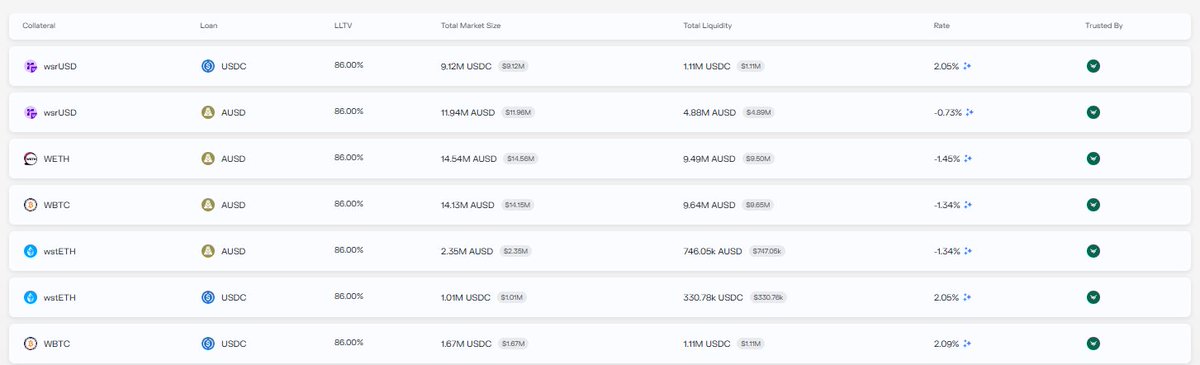Expand the Trusted By chevron for wstETH/AUSD
The height and width of the screenshot is (365, 1200).
click(1093, 251)
